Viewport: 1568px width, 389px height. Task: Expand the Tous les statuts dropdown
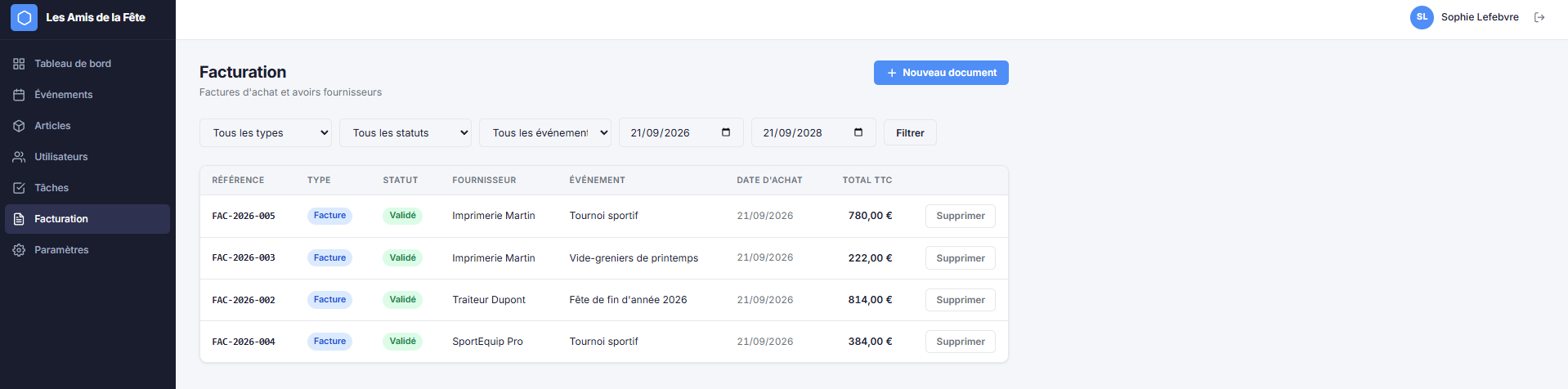click(x=405, y=132)
